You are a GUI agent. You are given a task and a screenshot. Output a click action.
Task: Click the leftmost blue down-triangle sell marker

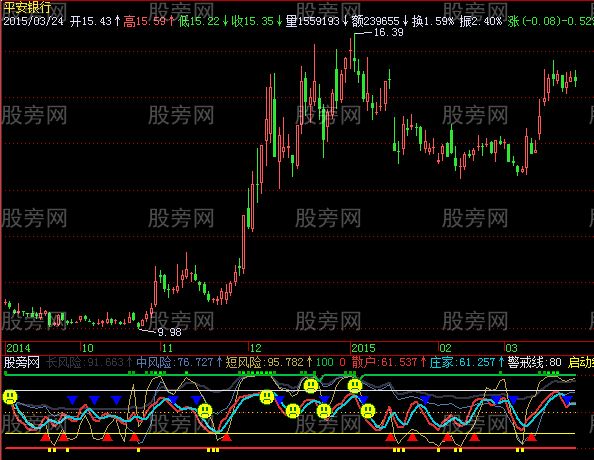click(72, 400)
